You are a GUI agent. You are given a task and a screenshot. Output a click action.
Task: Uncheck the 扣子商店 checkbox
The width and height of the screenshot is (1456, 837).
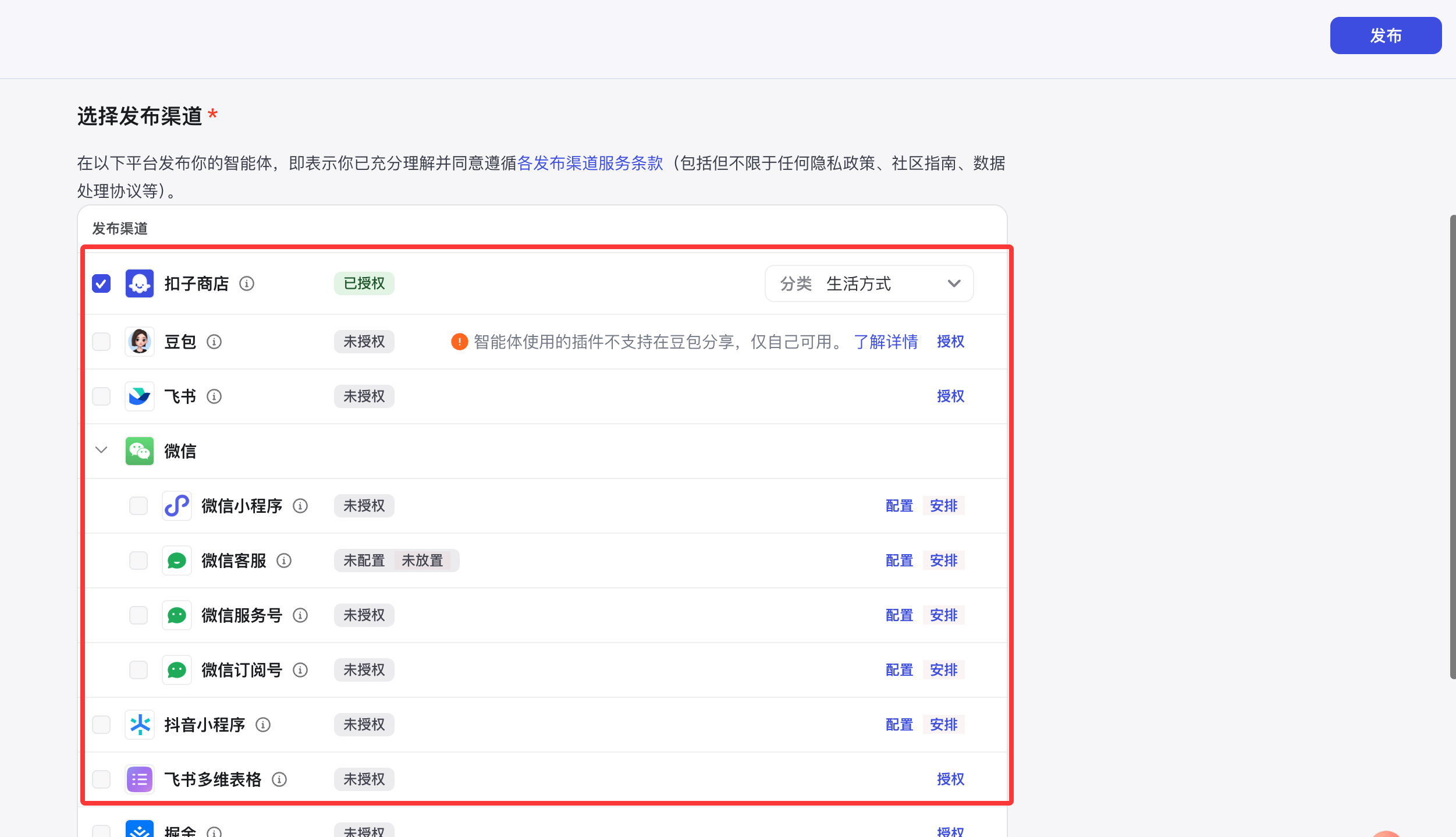pos(101,283)
